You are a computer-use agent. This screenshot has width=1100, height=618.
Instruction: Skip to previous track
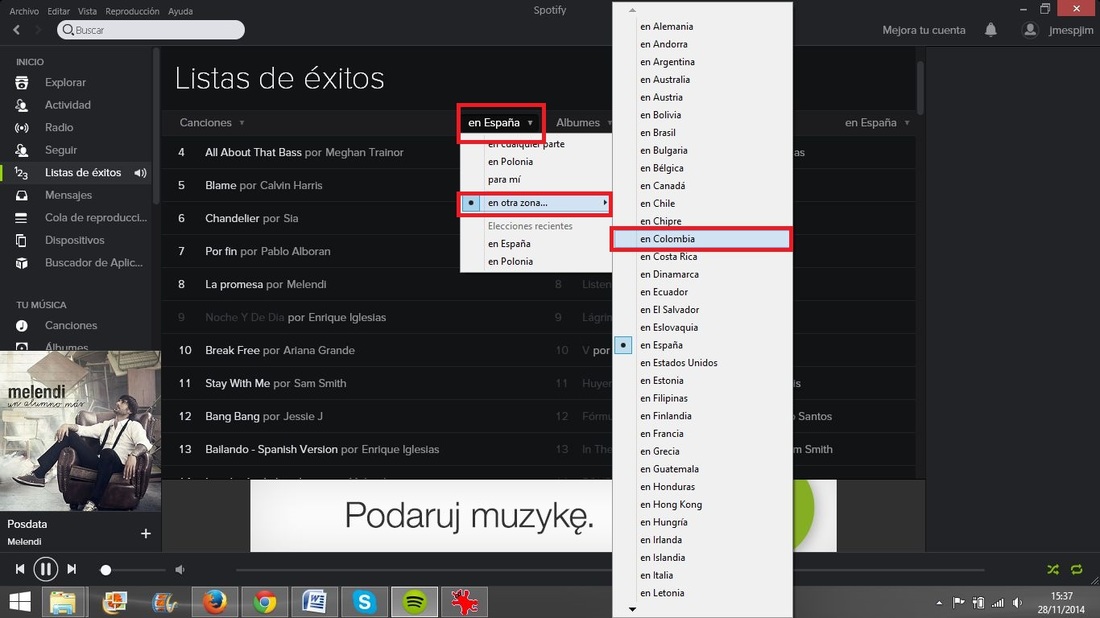click(20, 569)
